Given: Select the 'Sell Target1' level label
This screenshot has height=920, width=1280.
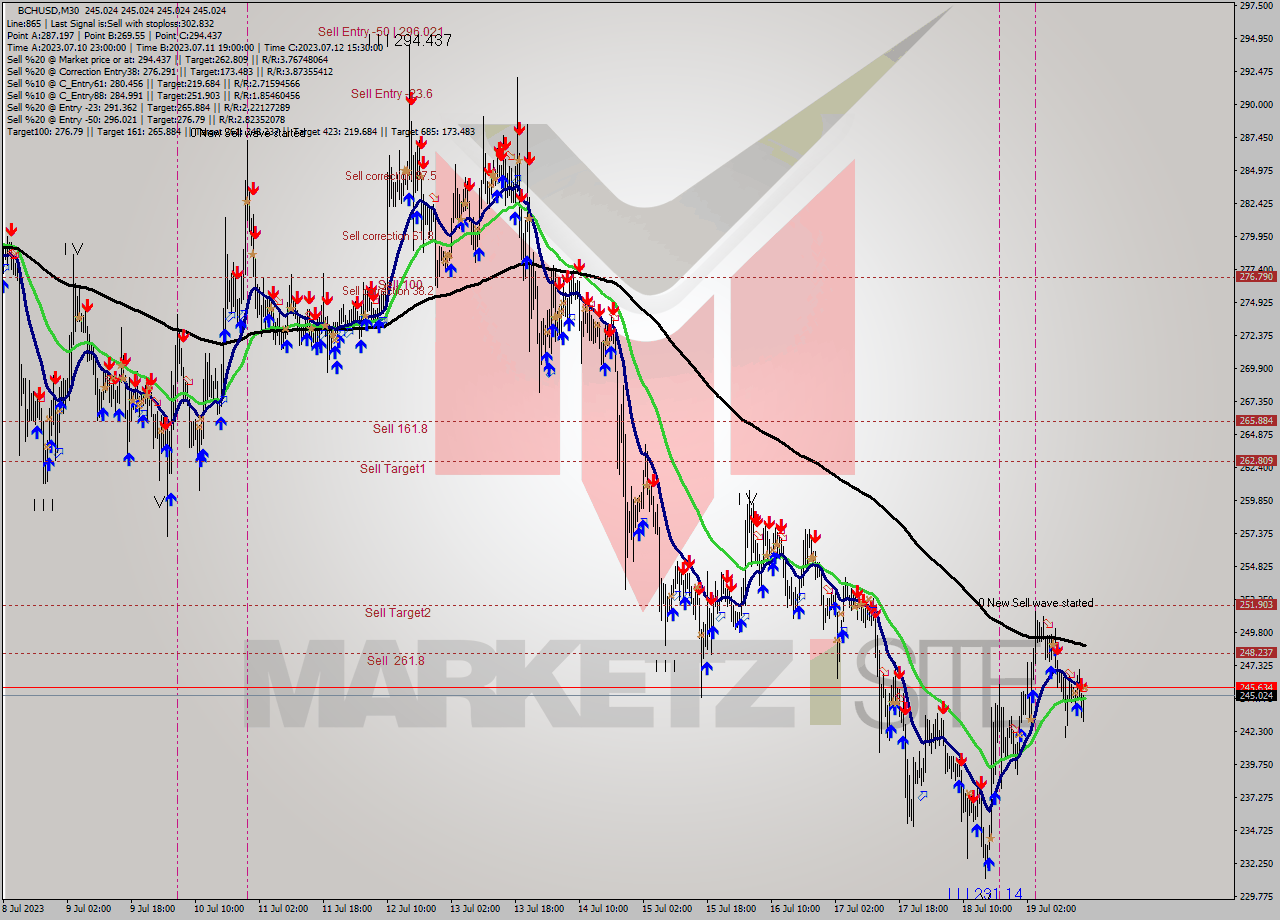Looking at the screenshot, I should (392, 469).
